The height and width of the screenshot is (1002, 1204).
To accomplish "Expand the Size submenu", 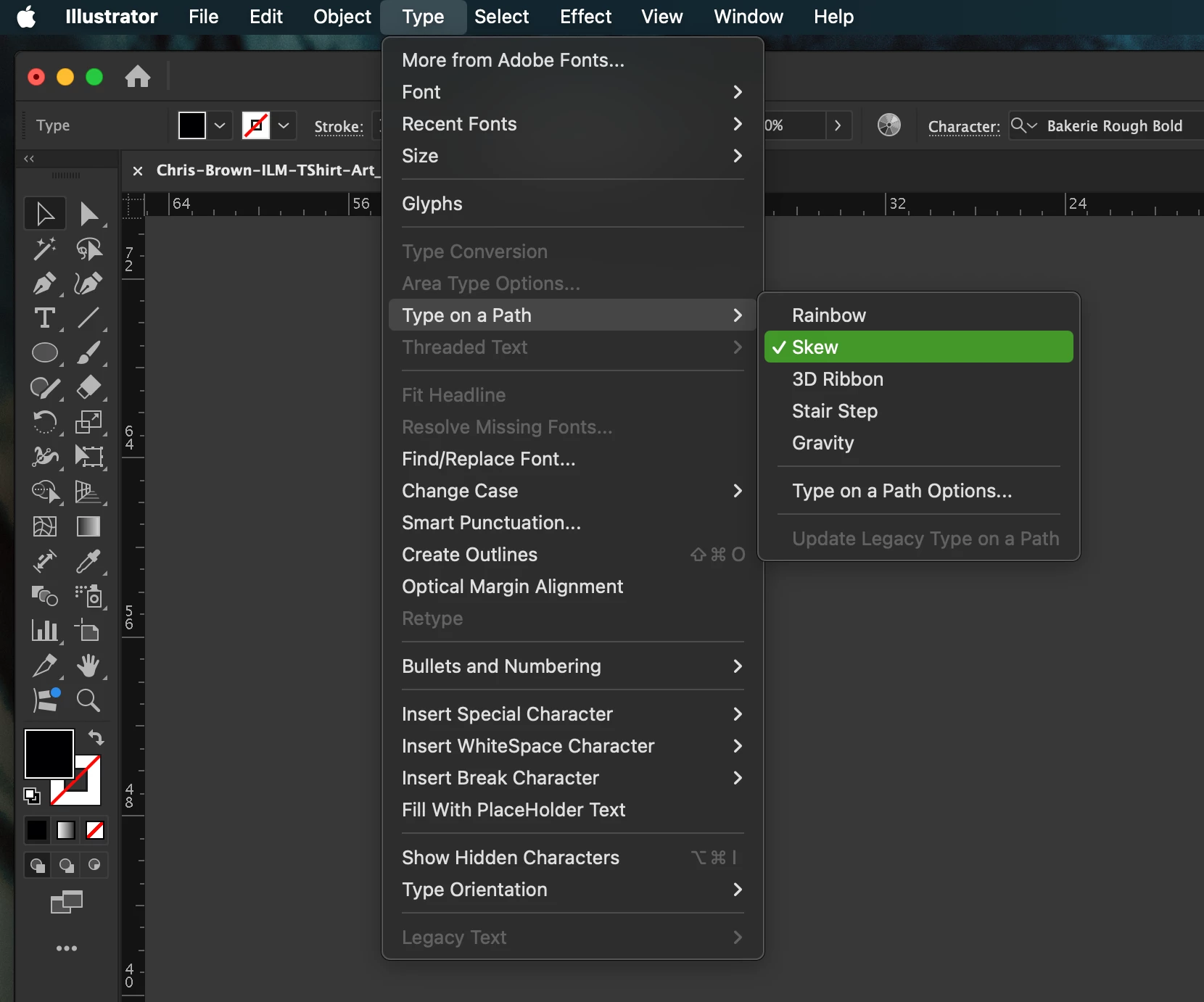I will click(x=573, y=156).
